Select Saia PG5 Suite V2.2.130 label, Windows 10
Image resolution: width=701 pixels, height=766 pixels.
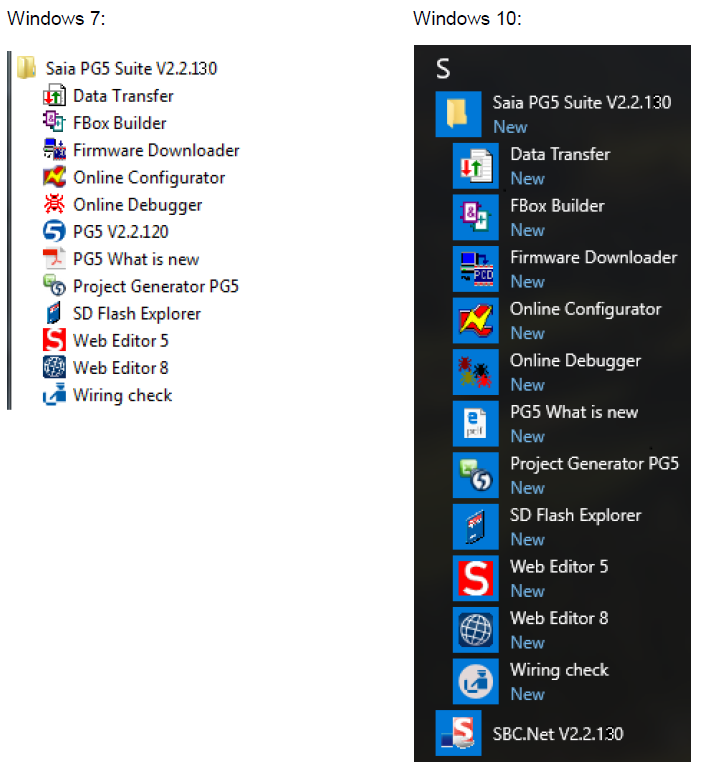582,103
